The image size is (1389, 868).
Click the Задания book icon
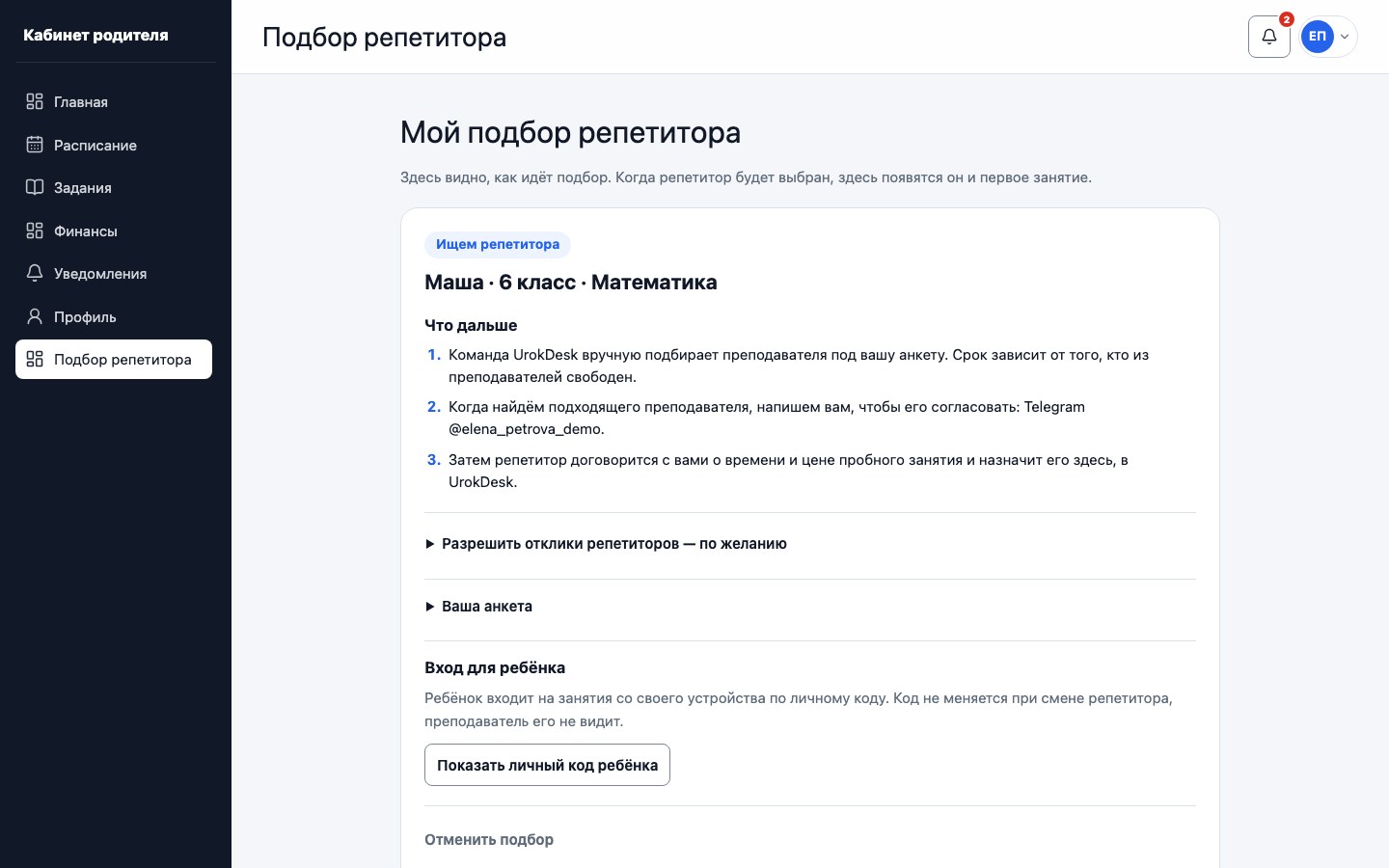[x=35, y=187]
